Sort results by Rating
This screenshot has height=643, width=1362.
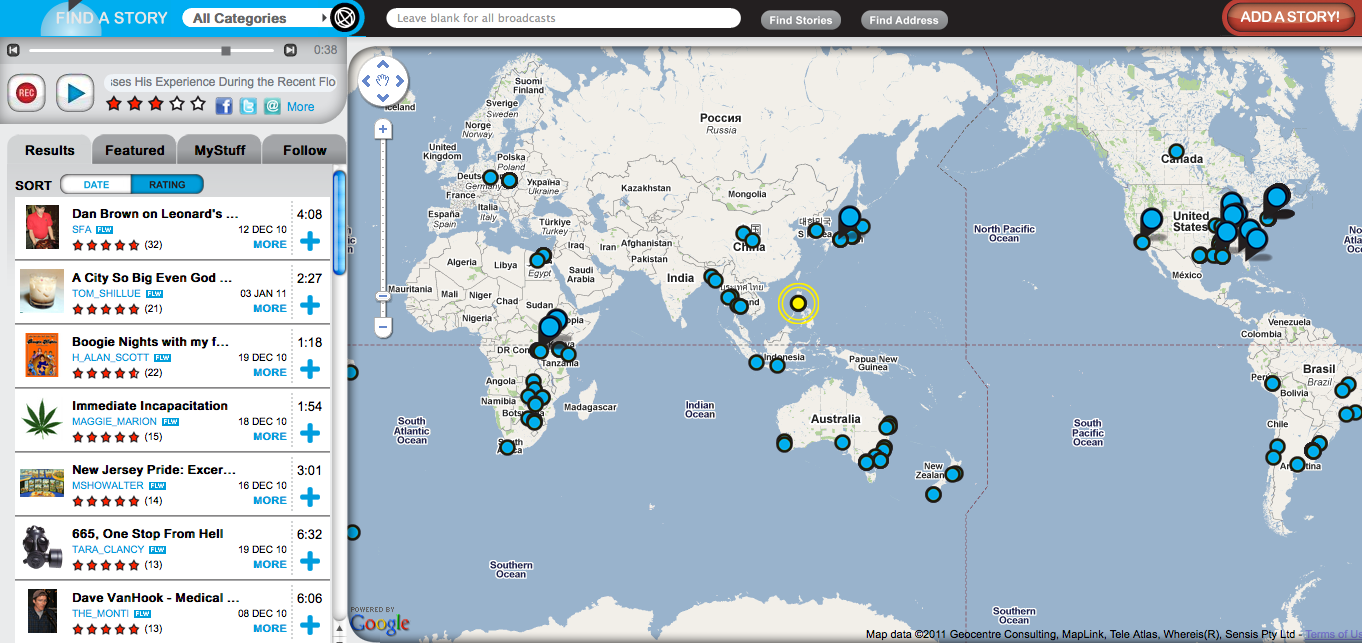(x=167, y=185)
